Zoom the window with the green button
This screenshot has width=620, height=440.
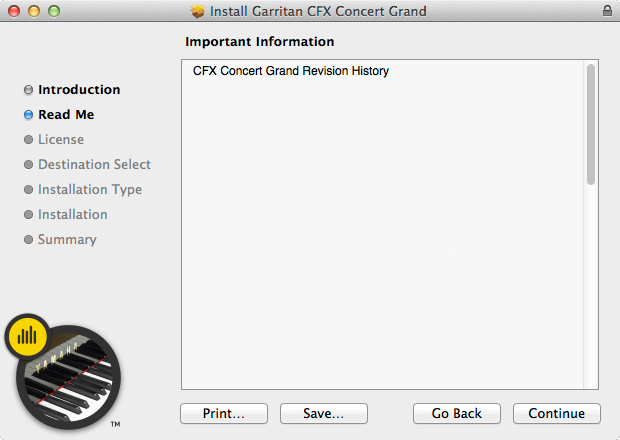pos(54,11)
